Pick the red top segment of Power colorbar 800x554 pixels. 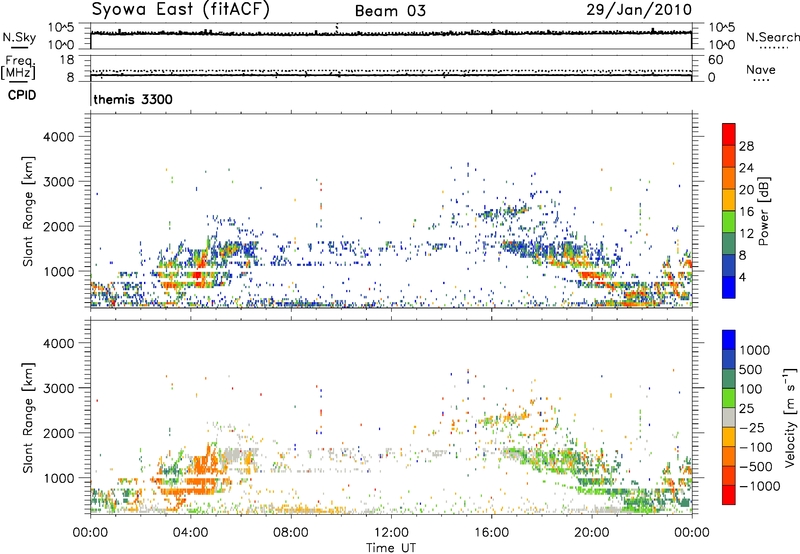tap(729, 134)
